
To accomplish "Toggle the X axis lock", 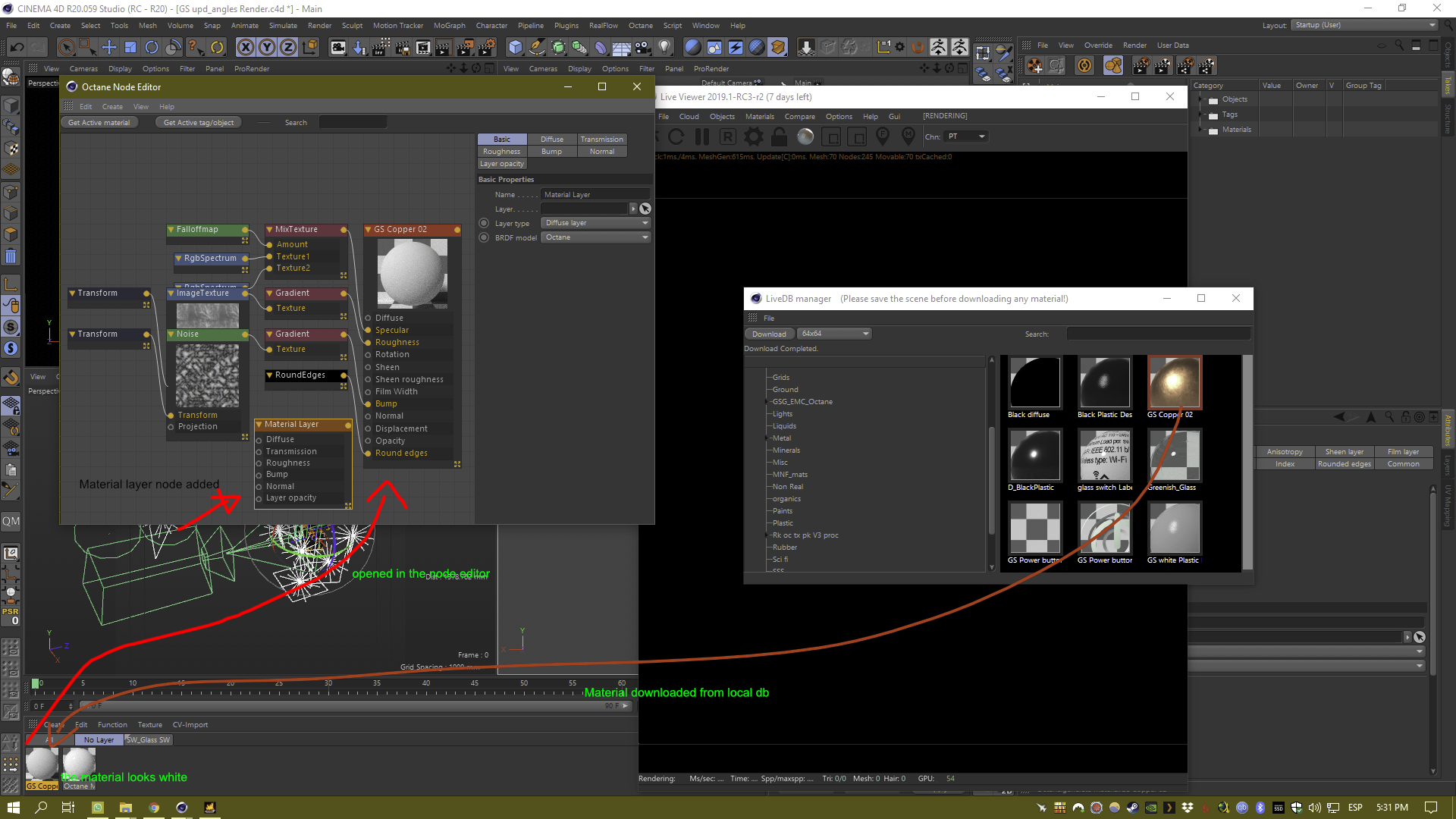I will pyautogui.click(x=246, y=47).
